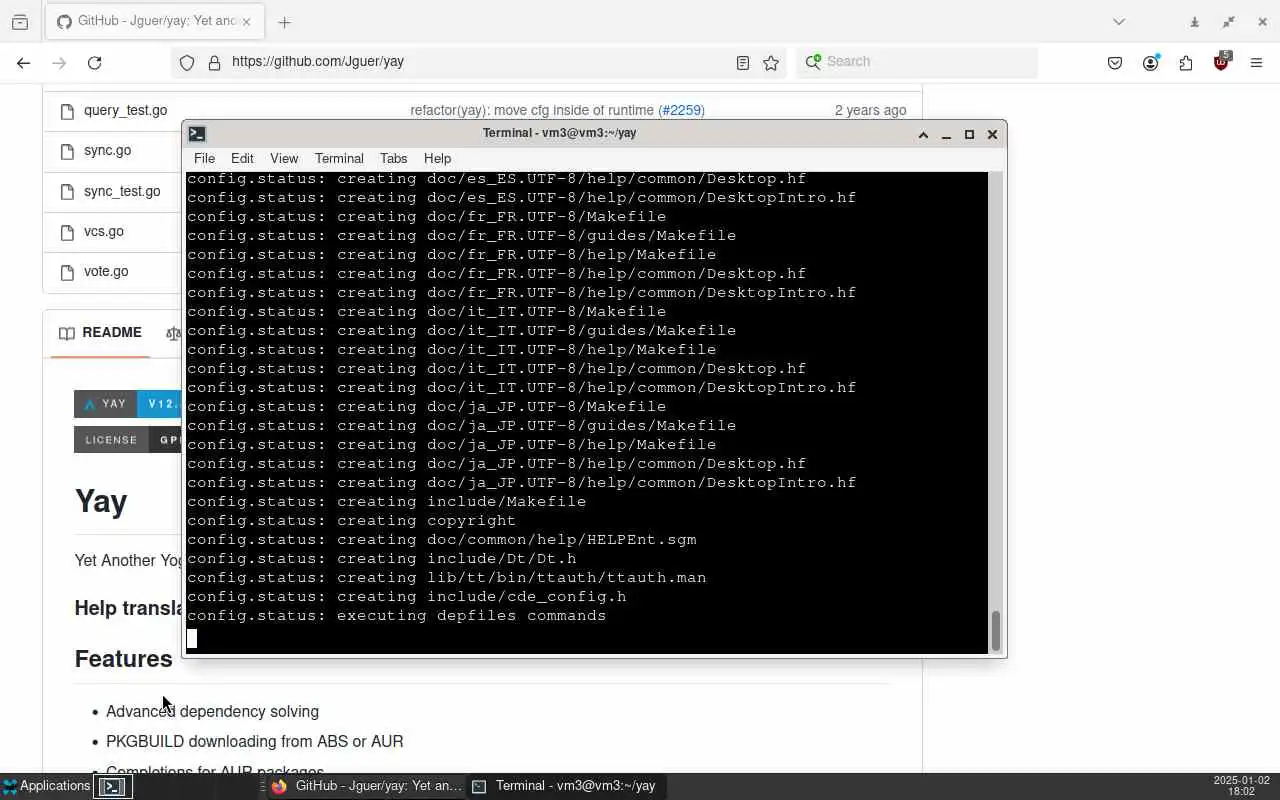Click 'executing depfiles commands' terminal line
The image size is (1280, 800).
(471, 615)
